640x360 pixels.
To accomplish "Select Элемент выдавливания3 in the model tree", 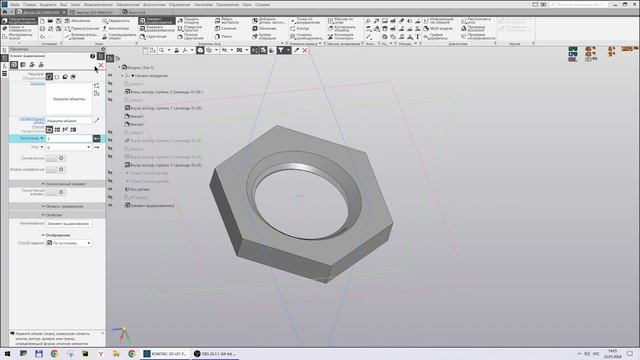I will pos(149,205).
